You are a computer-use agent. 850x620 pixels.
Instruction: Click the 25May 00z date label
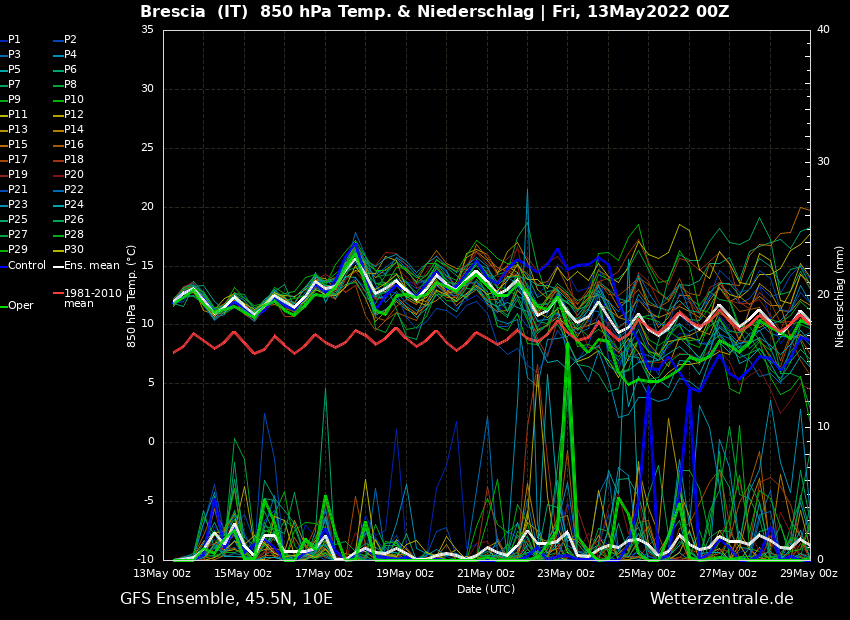coord(647,573)
